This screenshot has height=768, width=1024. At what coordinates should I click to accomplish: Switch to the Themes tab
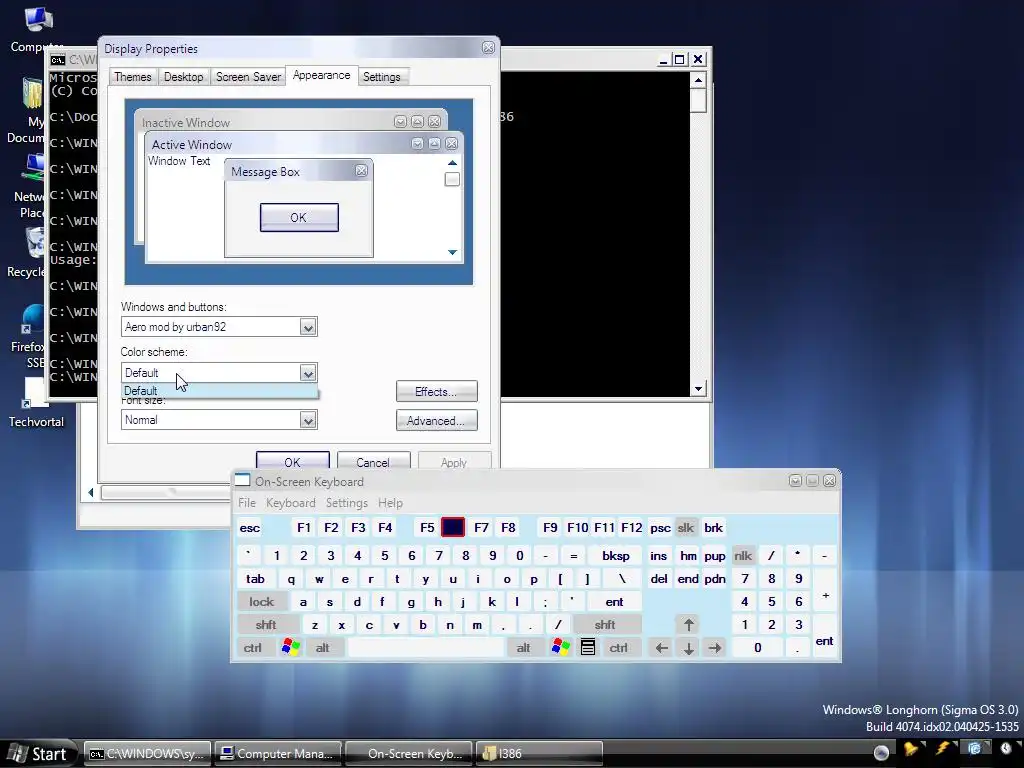[133, 77]
